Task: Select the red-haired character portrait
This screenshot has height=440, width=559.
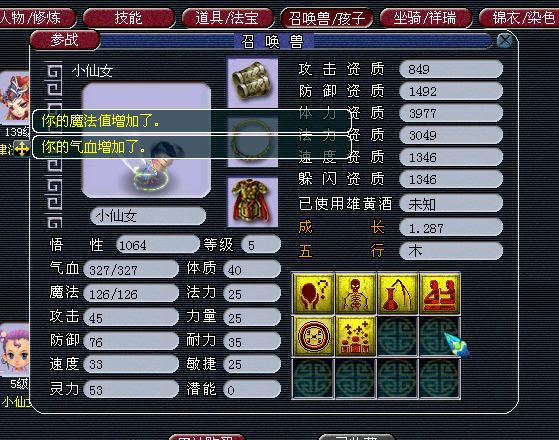Action: point(15,97)
